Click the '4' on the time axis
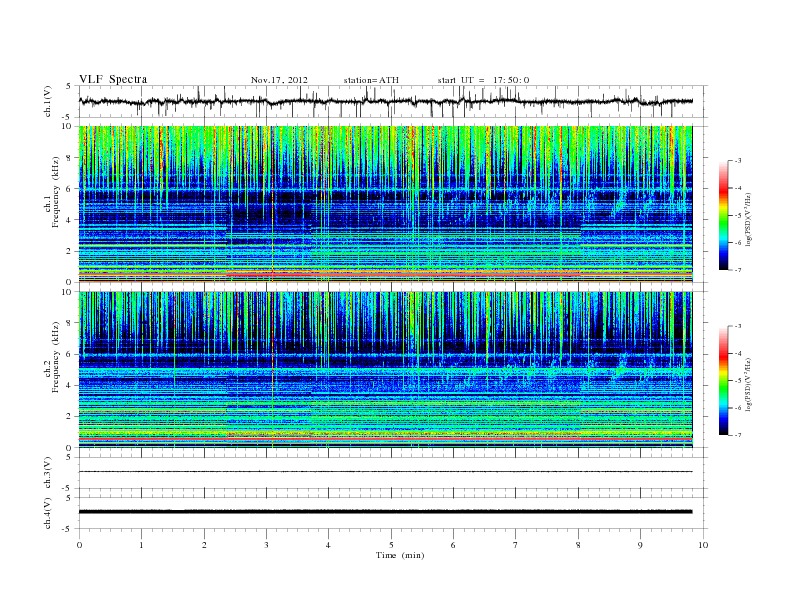This screenshot has width=792, height=612. pyautogui.click(x=328, y=545)
